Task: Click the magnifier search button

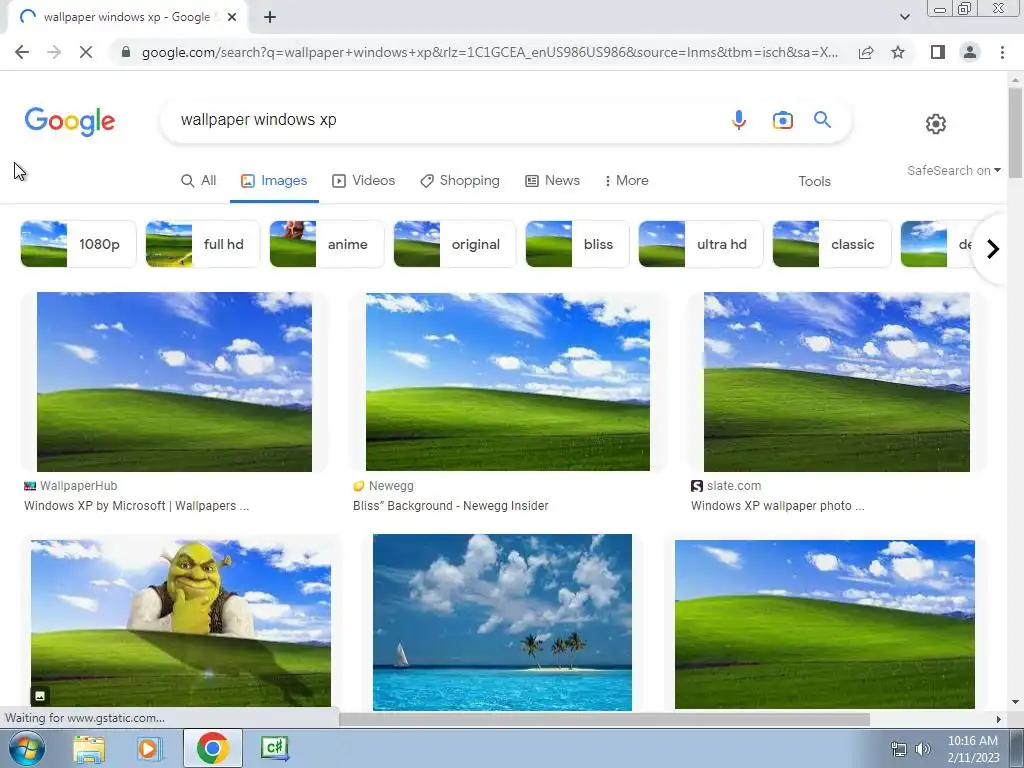Action: (x=822, y=120)
